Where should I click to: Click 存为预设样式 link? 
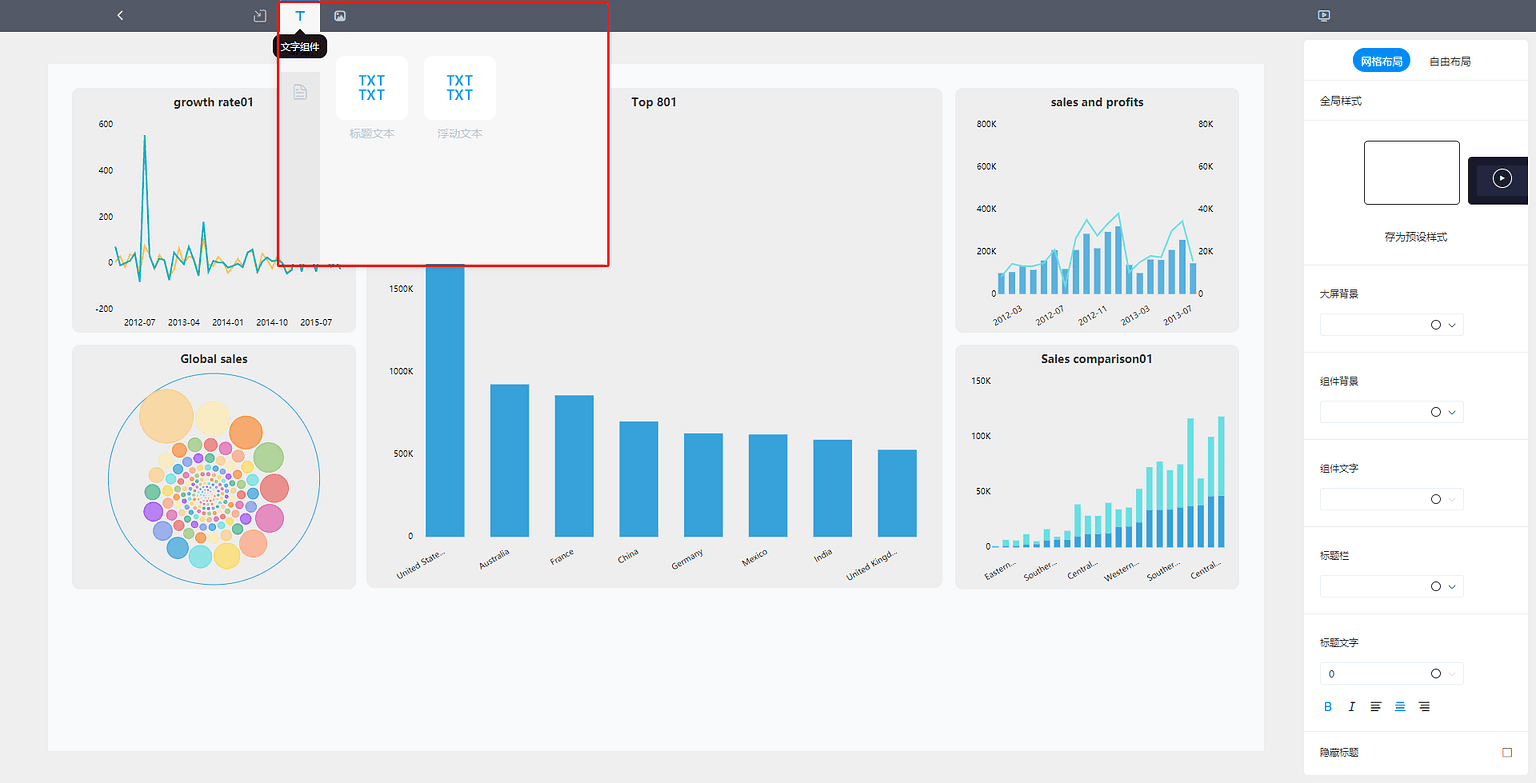pos(1415,237)
